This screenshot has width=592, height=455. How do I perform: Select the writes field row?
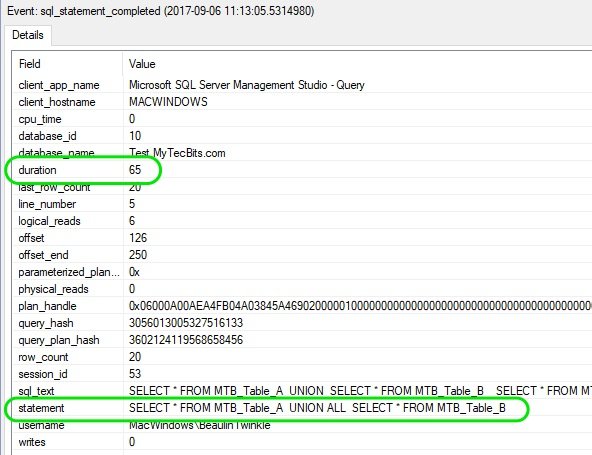302,442
